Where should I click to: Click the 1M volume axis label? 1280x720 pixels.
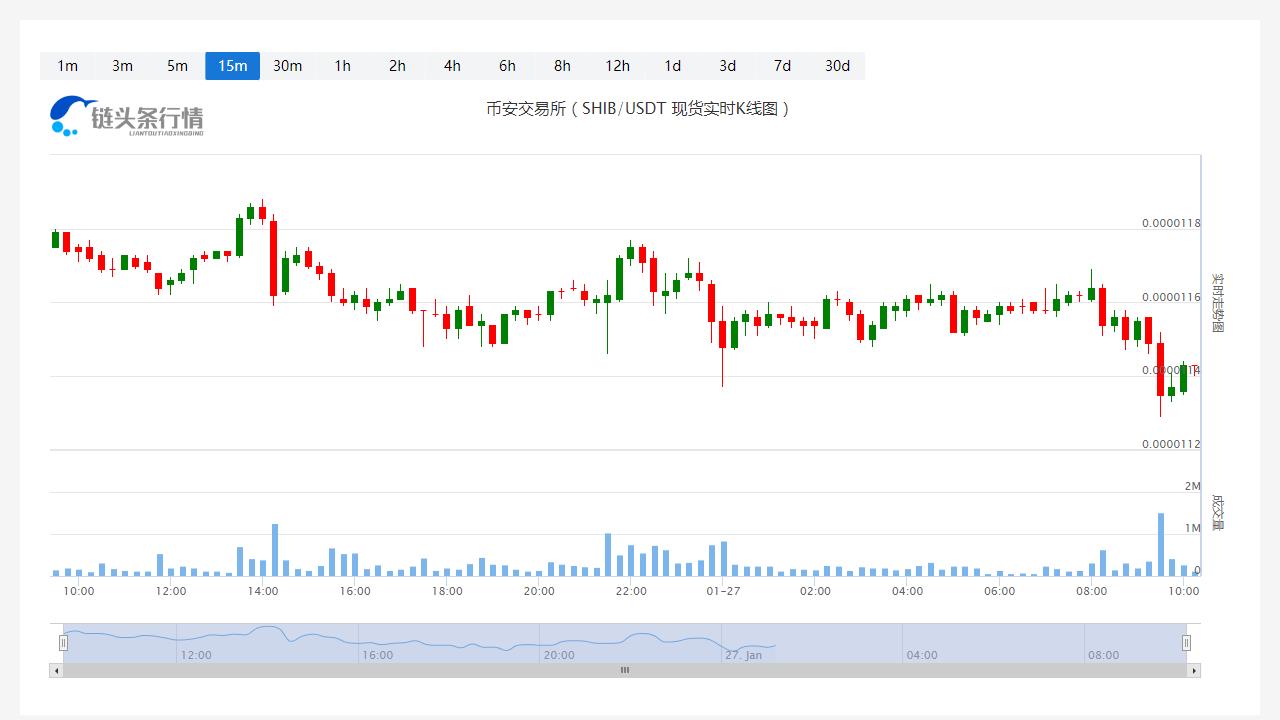[x=1192, y=528]
